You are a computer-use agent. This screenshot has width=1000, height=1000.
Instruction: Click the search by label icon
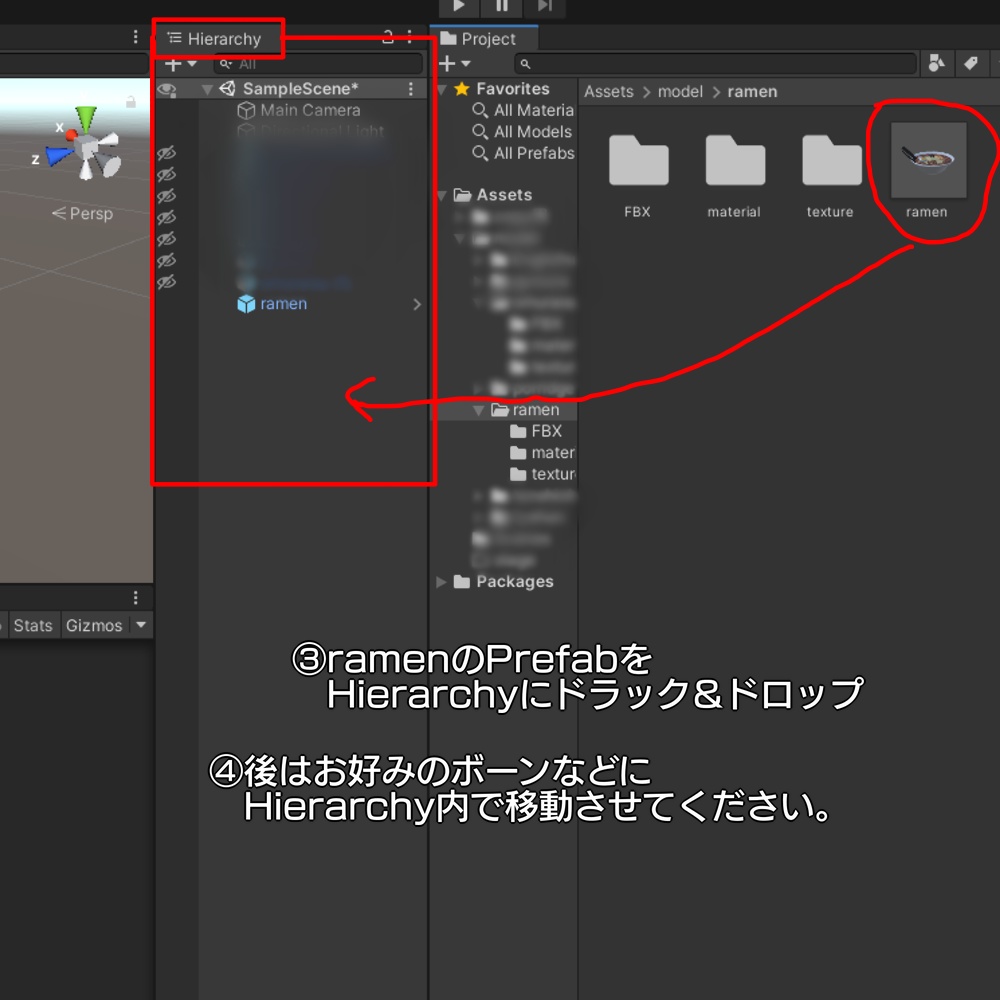point(971,63)
